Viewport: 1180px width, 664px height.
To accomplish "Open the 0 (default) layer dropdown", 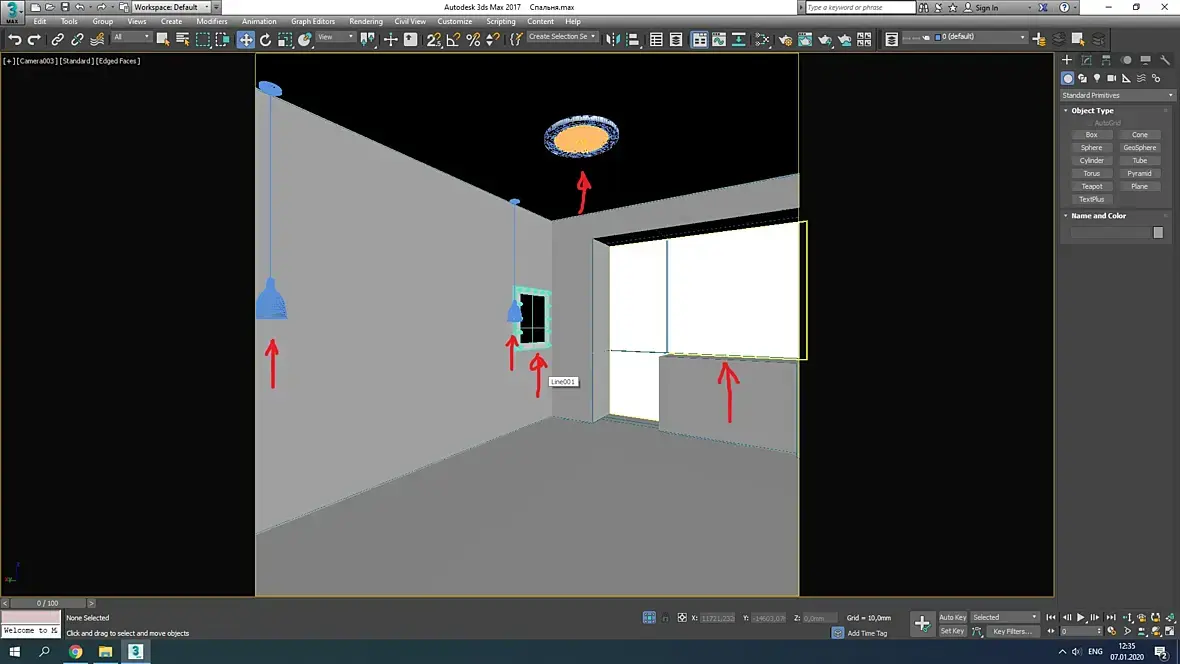I will tap(981, 37).
